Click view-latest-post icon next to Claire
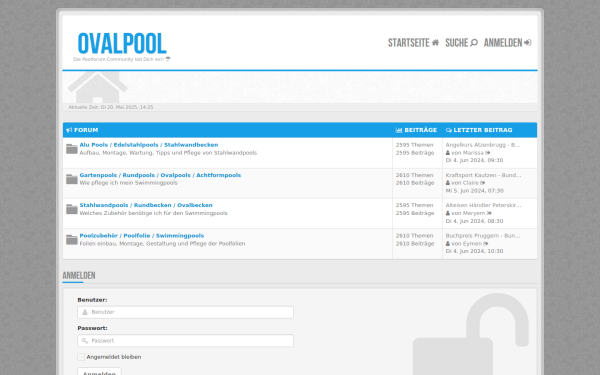This screenshot has height=375, width=600. [483, 183]
